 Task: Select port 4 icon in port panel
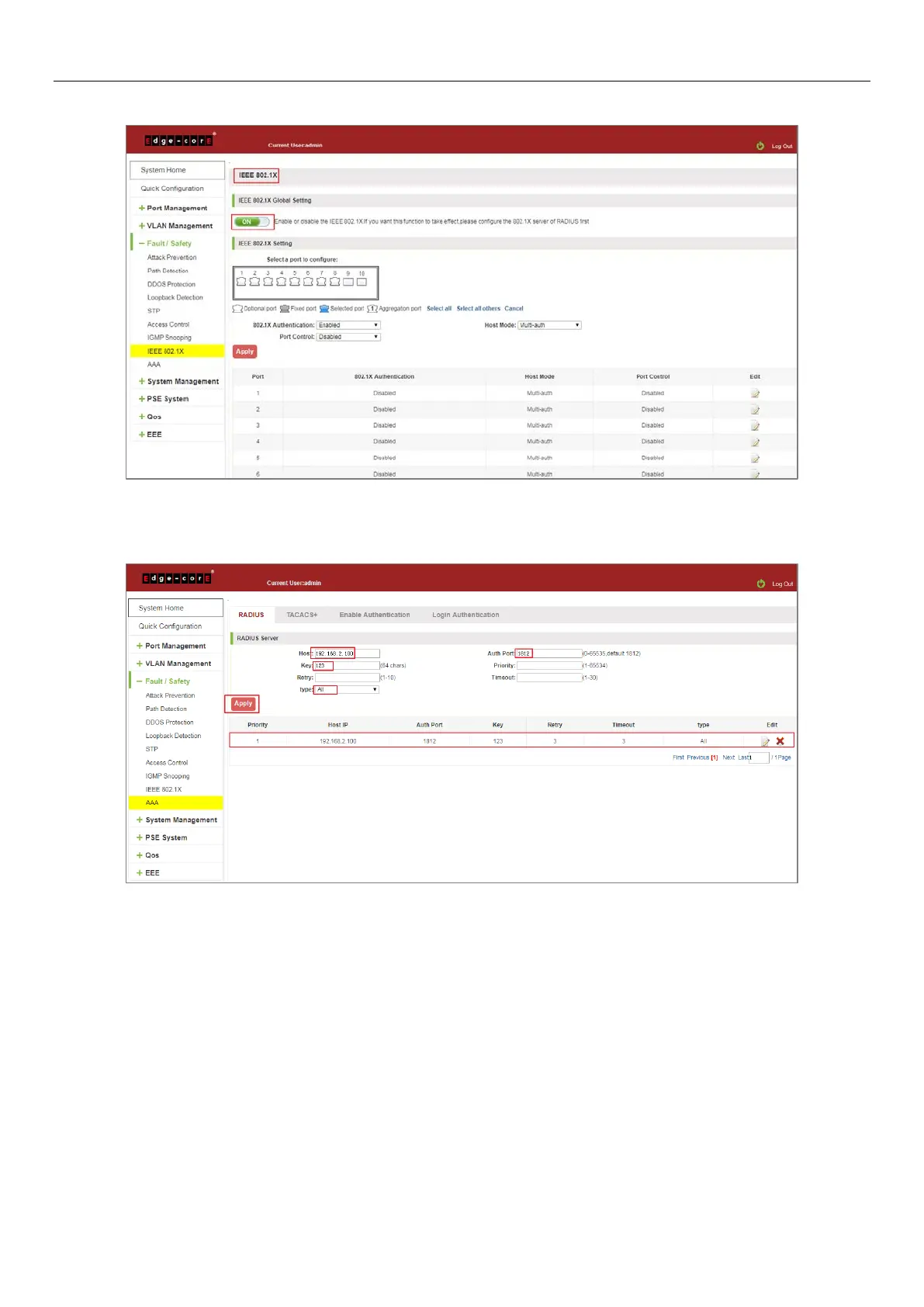pos(282,282)
